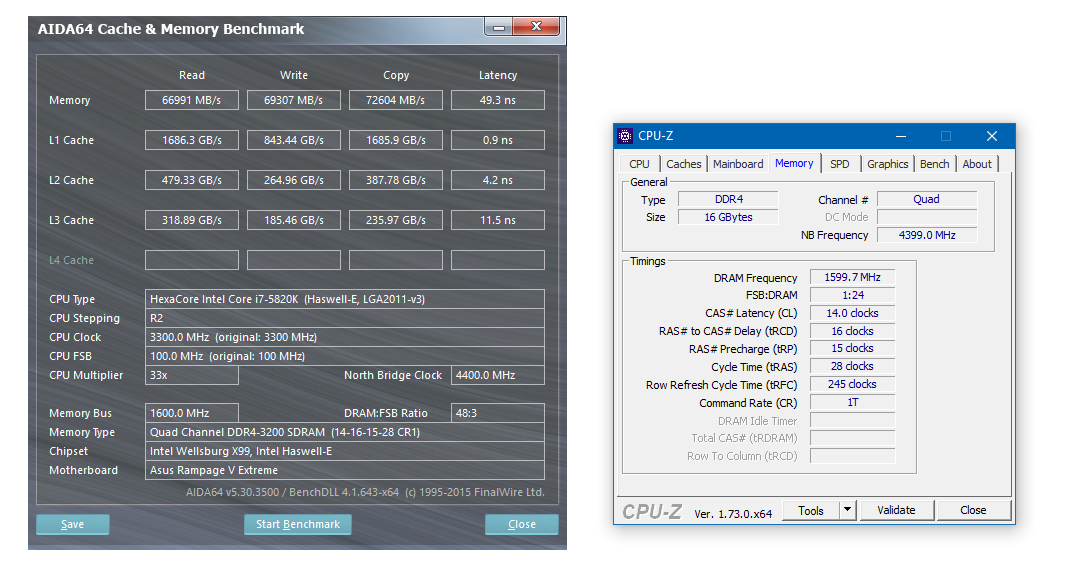Click the DRAM Frequency value 1599.7 MHz
Image resolution: width=1067 pixels, height=582 pixels.
[853, 277]
